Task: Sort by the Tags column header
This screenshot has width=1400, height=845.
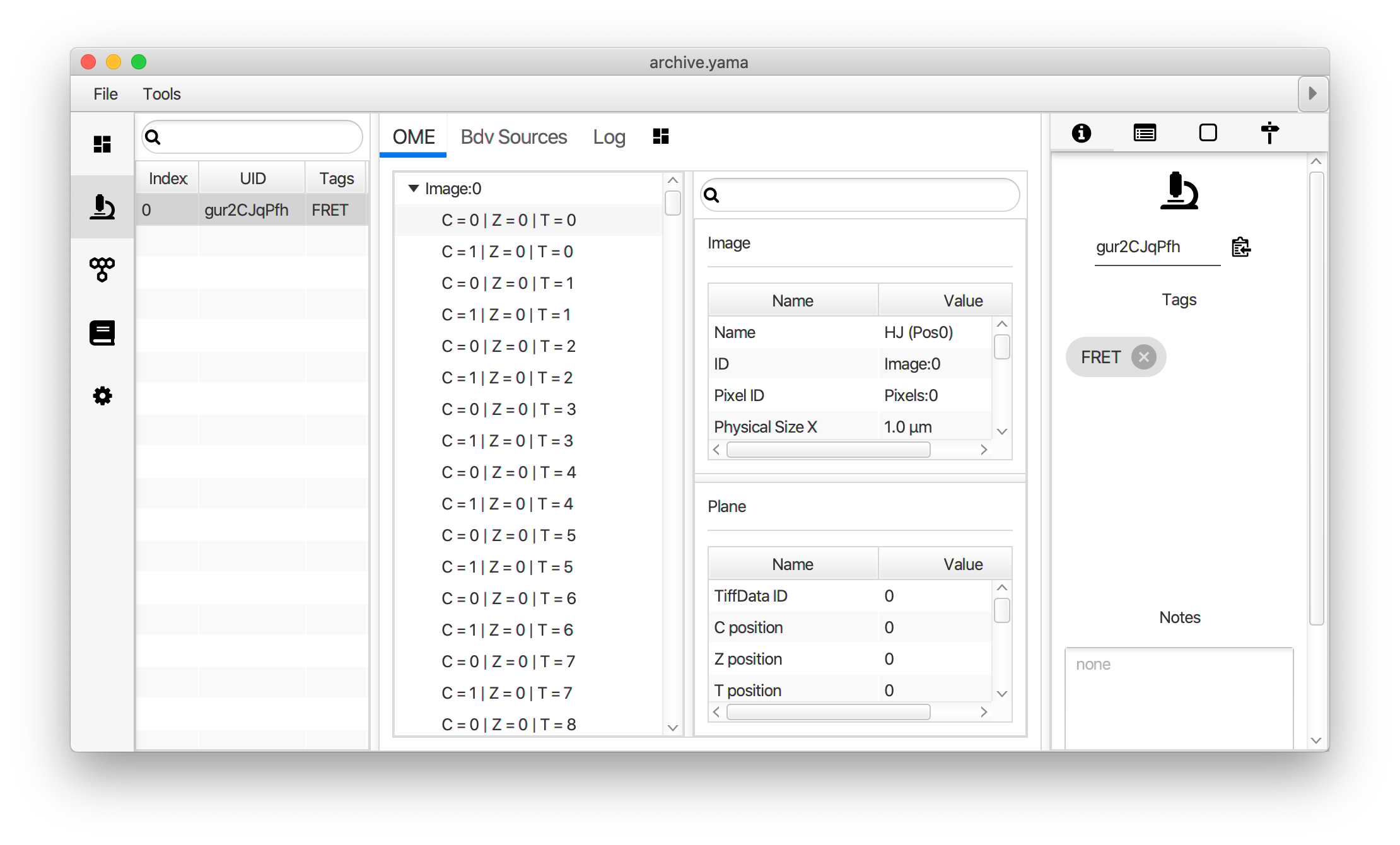Action: click(336, 178)
